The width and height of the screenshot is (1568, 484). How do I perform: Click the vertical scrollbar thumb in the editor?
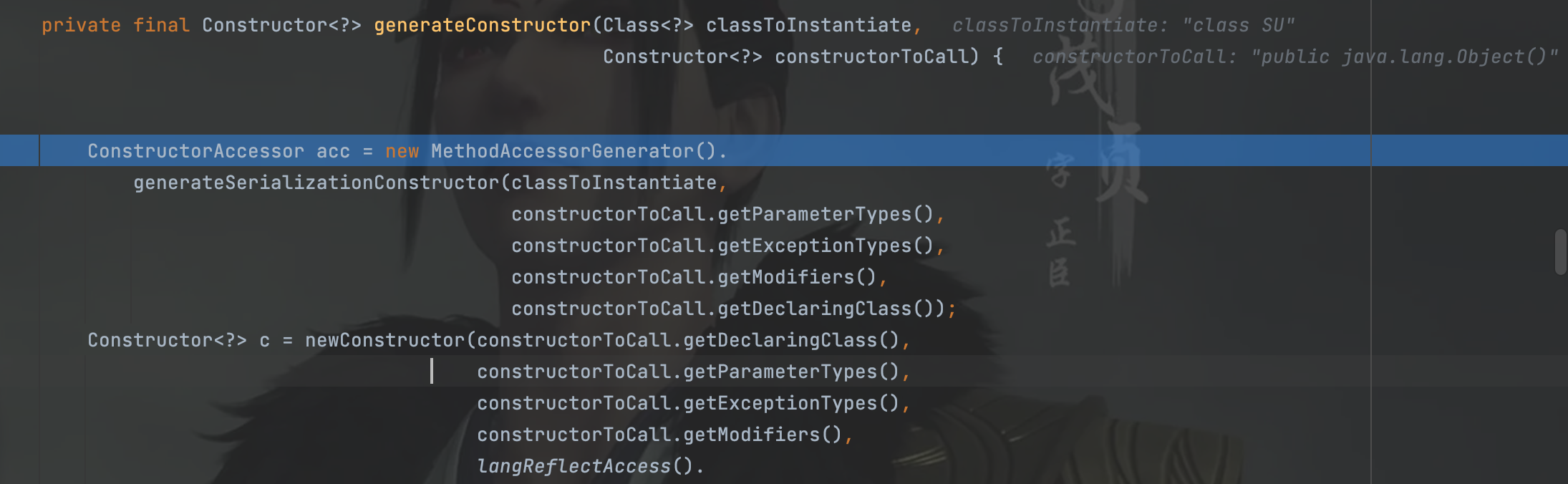(x=1561, y=252)
